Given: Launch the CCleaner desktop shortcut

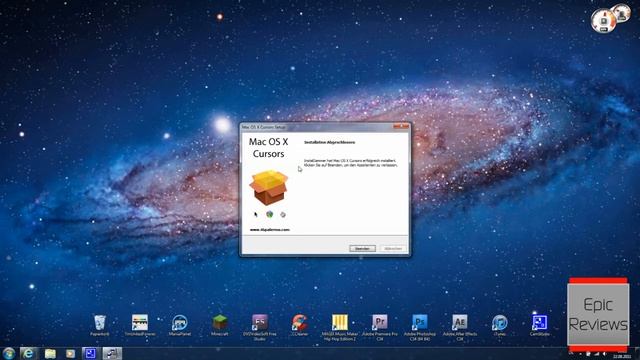Looking at the screenshot, I should click(300, 325).
